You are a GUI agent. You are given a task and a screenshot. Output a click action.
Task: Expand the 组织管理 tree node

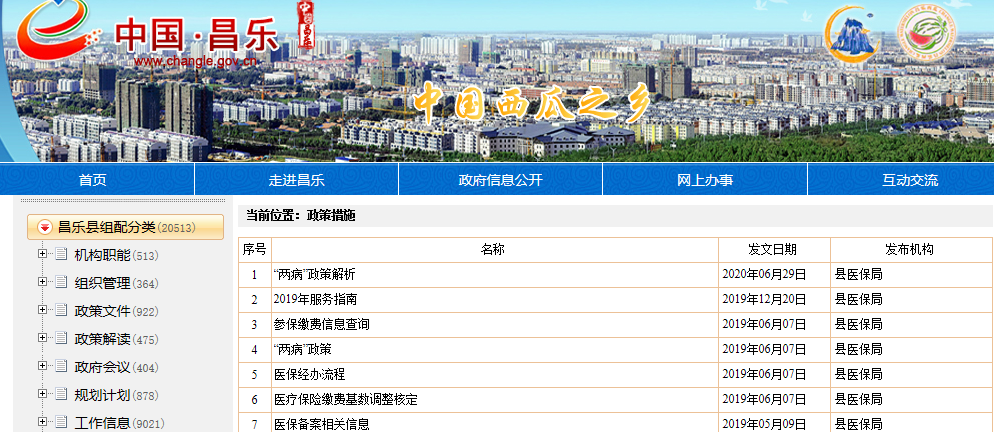(x=43, y=283)
